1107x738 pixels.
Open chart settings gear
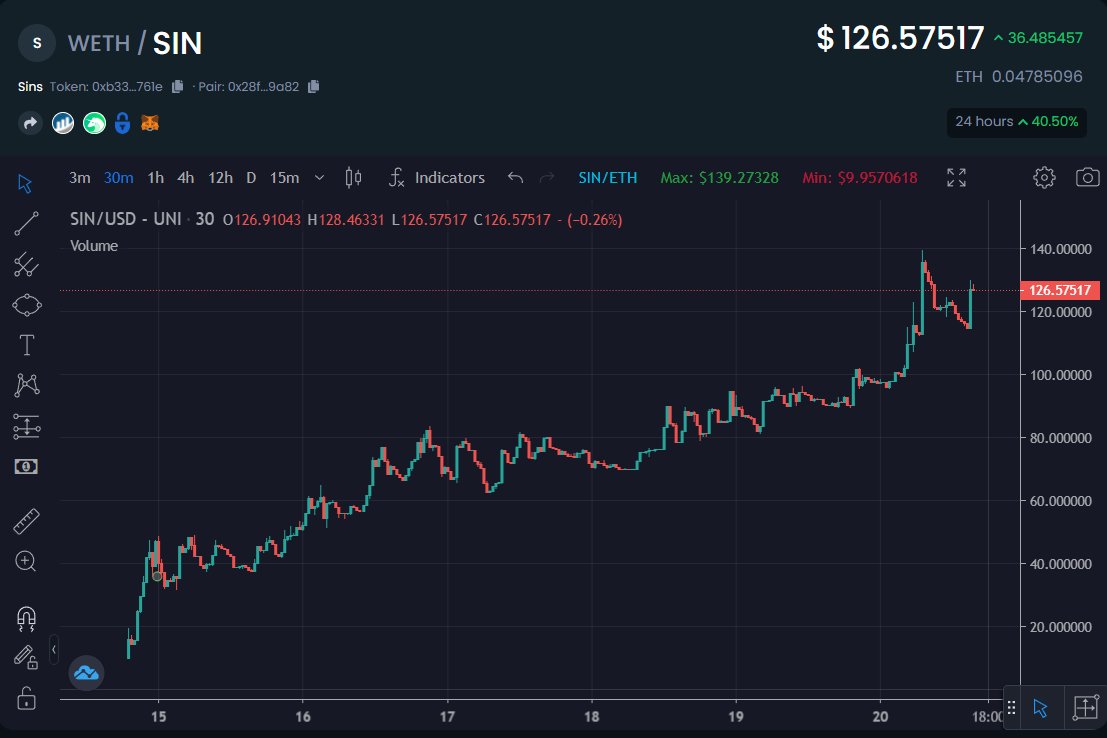pyautogui.click(x=1044, y=177)
